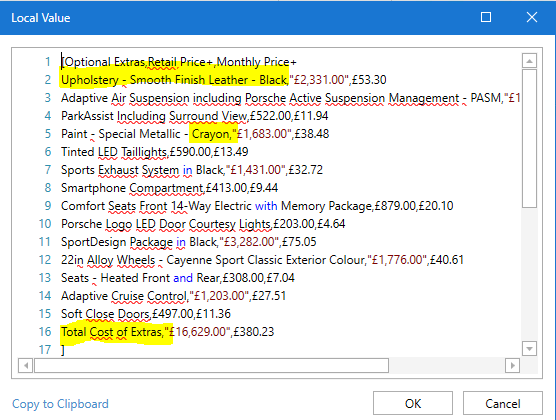556x420 pixels.
Task: Click the horizontal scrollbar right arrow
Action: [512, 365]
